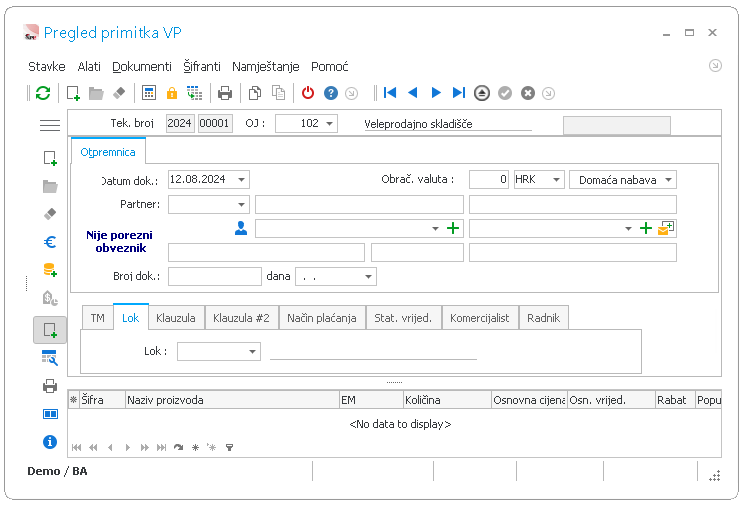
Task: Click the blue info icon in sidebar
Action: tap(50, 442)
